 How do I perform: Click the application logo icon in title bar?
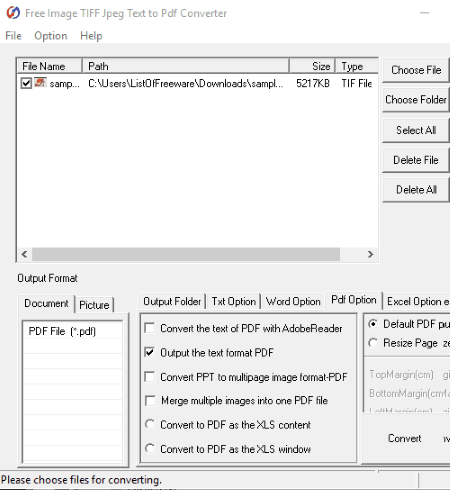(x=13, y=13)
